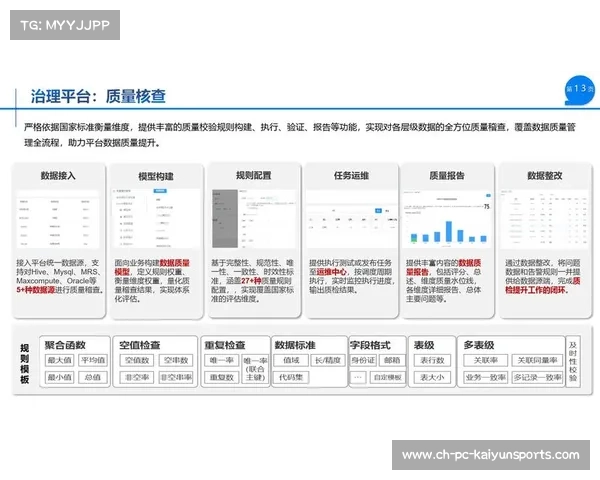Choose the 身份证 format box
This screenshot has width=600, height=480.
[364, 360]
